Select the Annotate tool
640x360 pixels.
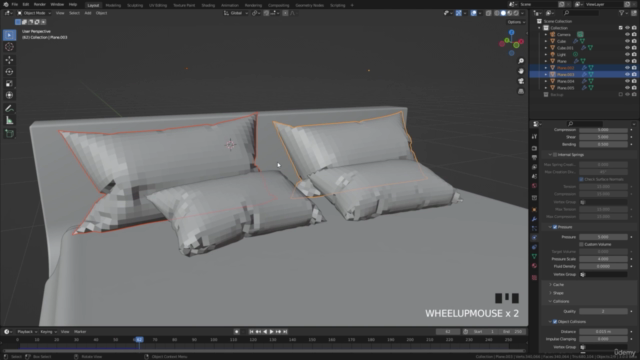coord(9,109)
